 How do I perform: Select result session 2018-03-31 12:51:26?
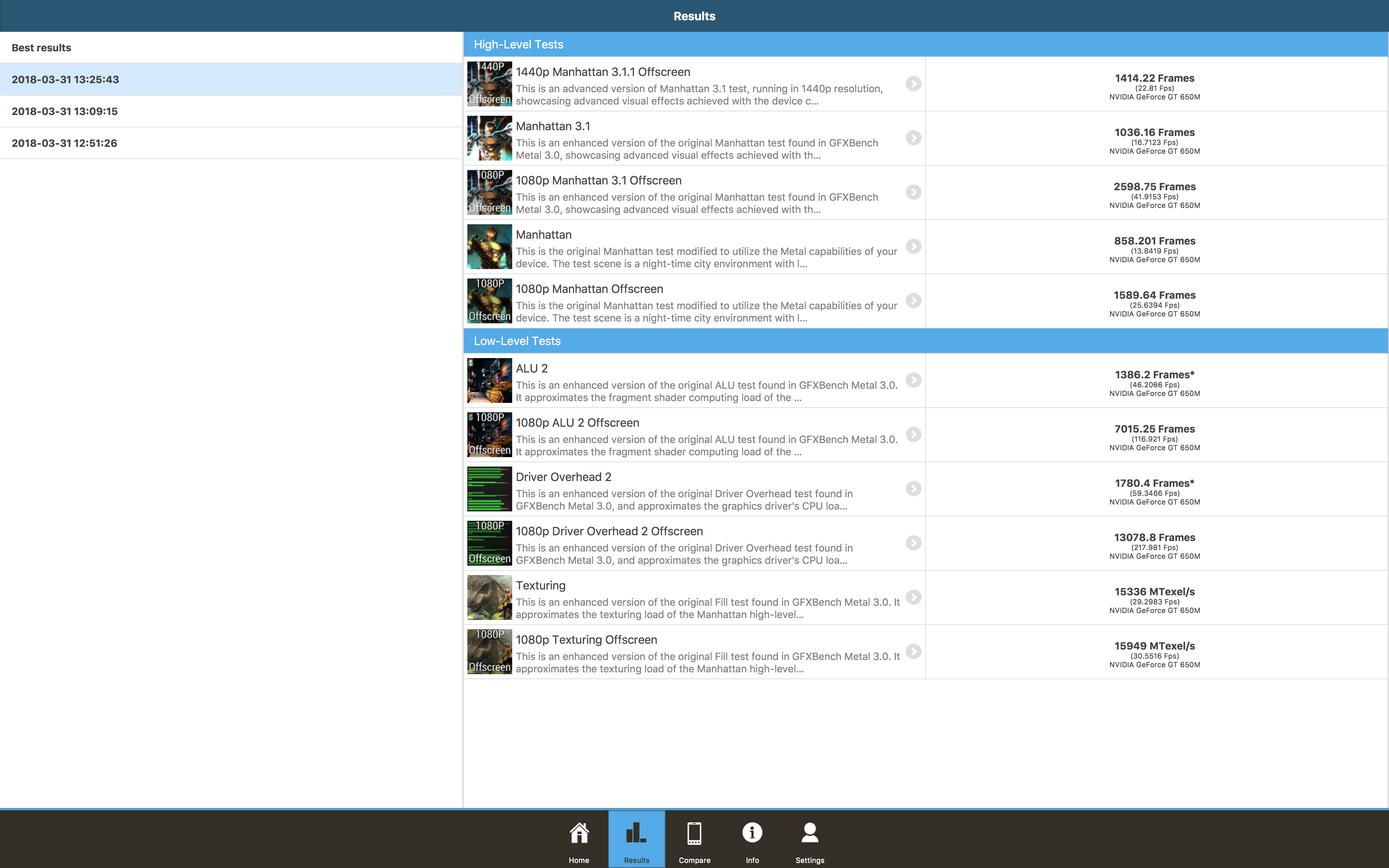64,143
